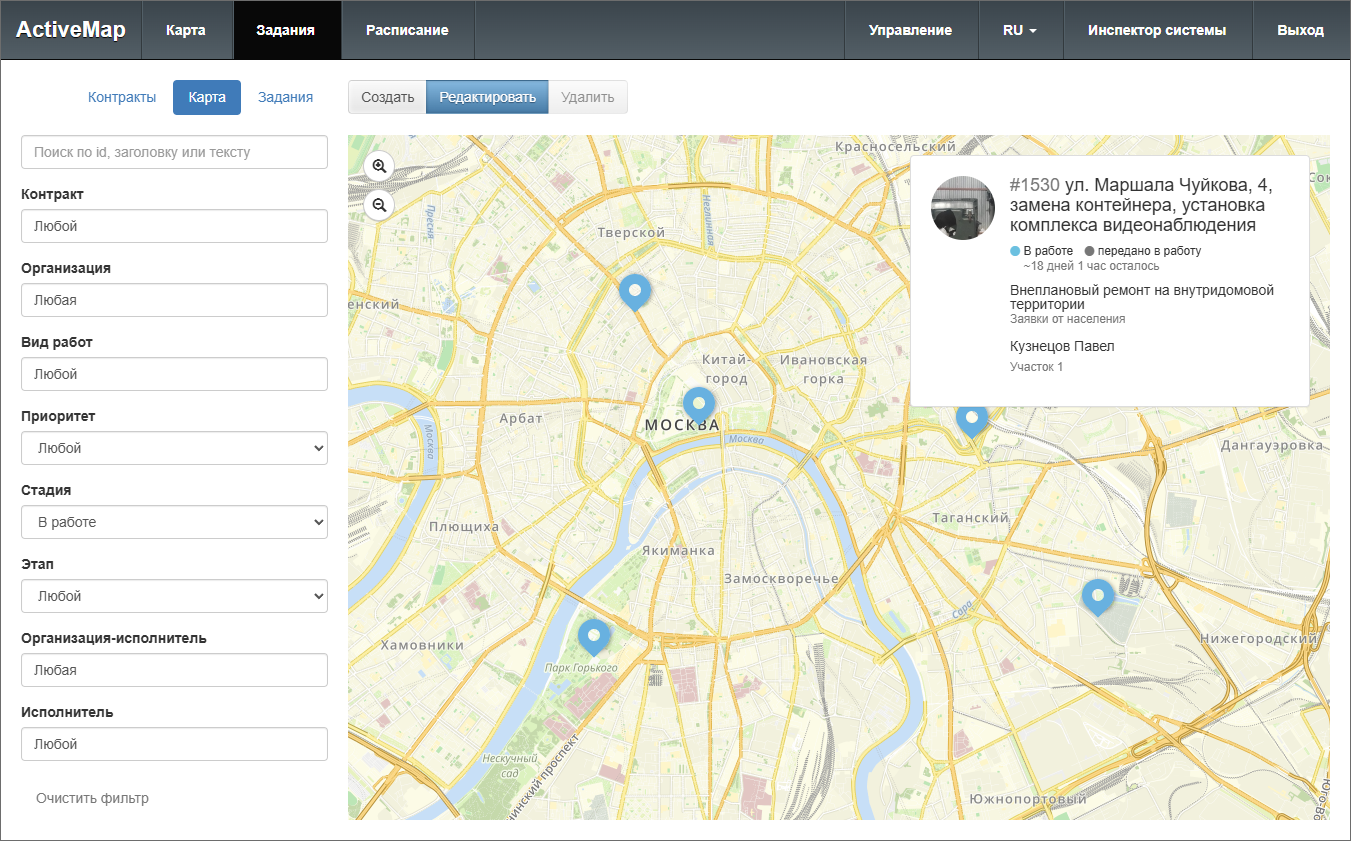
Task: Zoom out on the map
Action: pyautogui.click(x=379, y=205)
